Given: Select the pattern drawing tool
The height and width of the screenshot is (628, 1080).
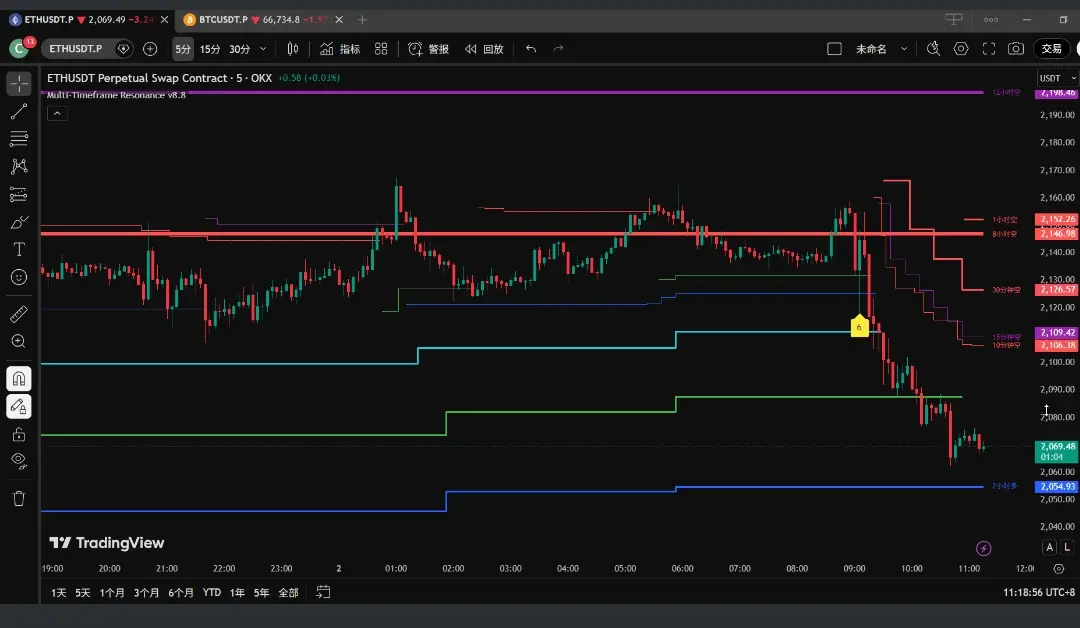Looking at the screenshot, I should (x=19, y=167).
